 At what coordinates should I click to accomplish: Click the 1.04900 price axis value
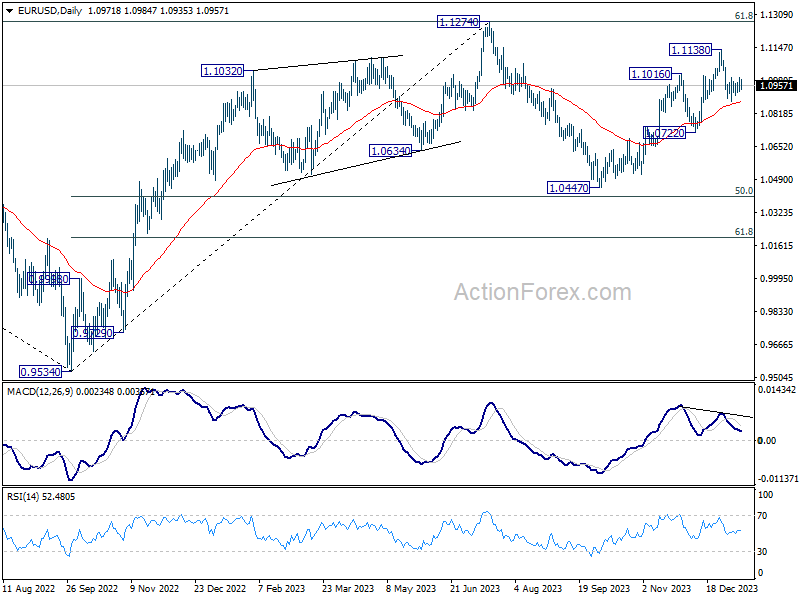(x=777, y=180)
